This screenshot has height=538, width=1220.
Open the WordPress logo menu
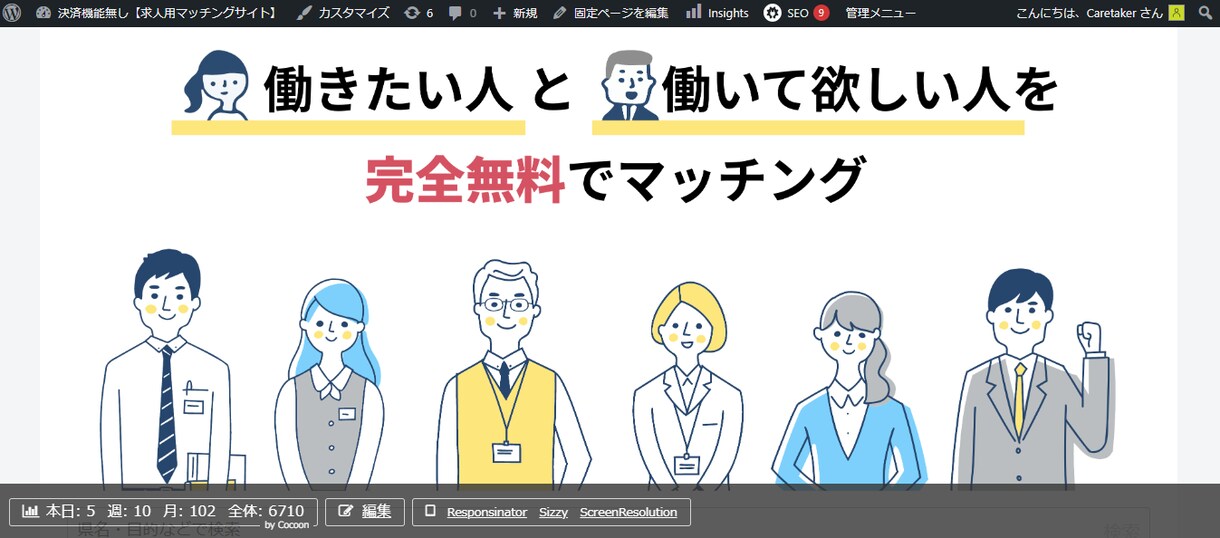tap(12, 13)
